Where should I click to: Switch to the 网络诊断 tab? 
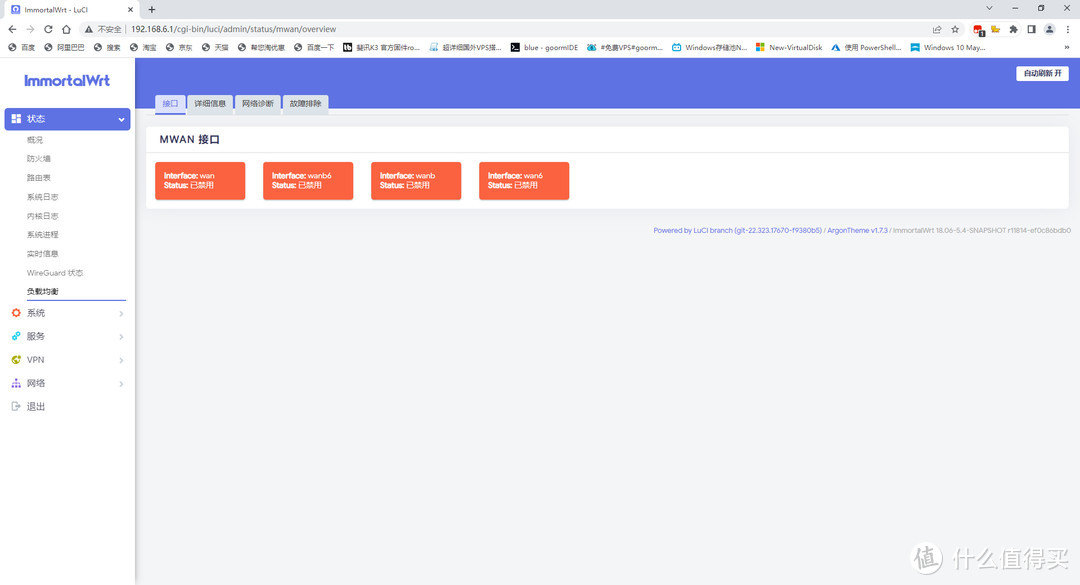click(258, 103)
